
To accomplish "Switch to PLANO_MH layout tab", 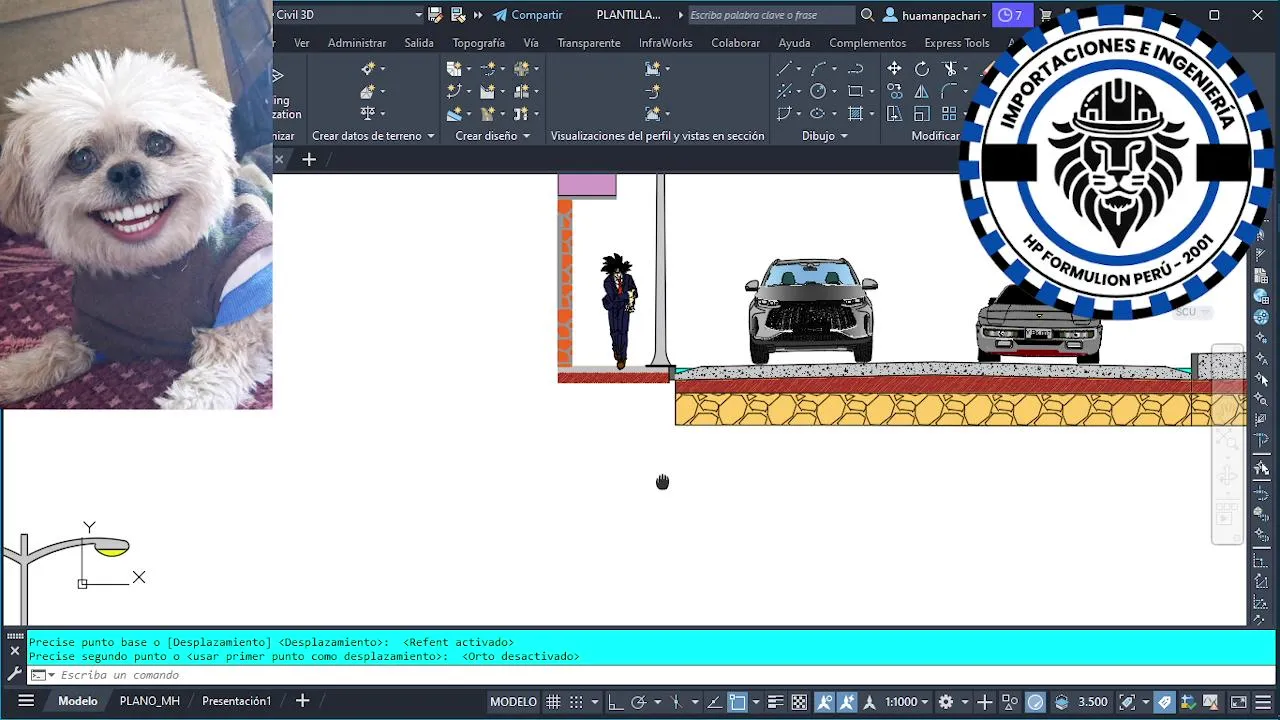I will point(150,701).
